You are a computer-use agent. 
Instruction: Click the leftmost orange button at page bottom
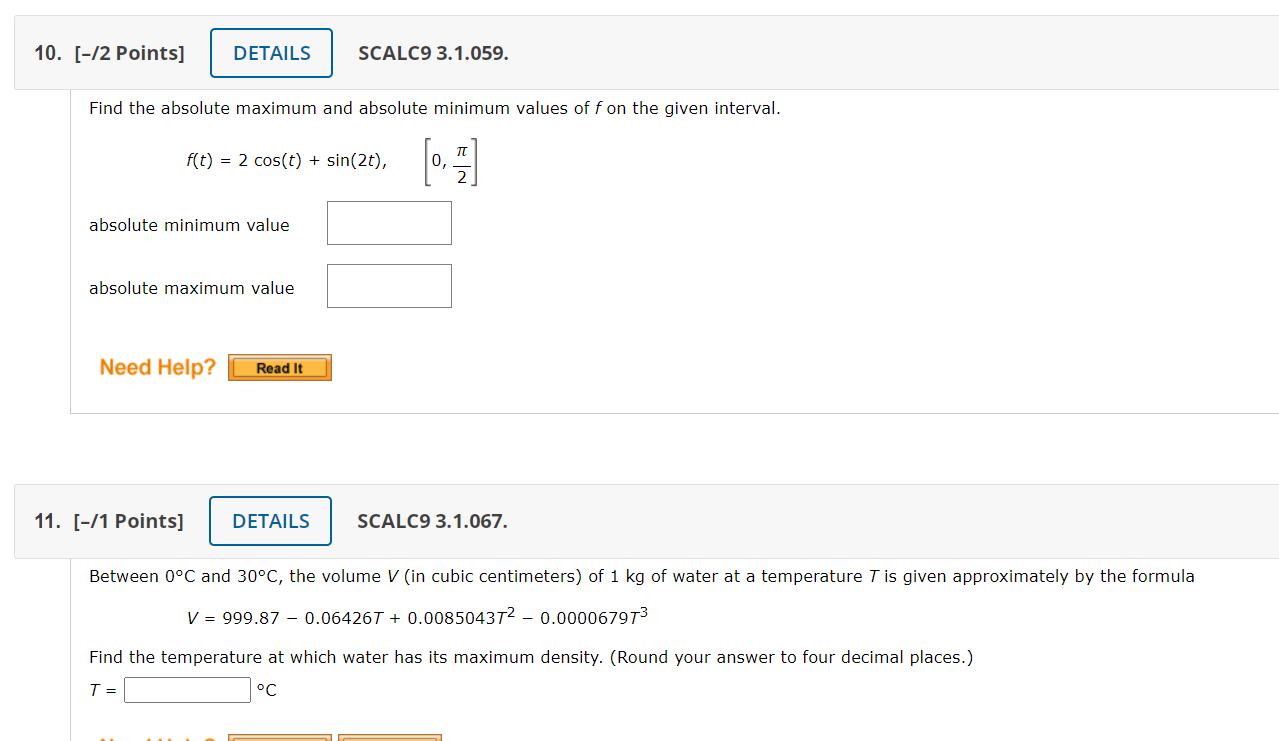279,737
